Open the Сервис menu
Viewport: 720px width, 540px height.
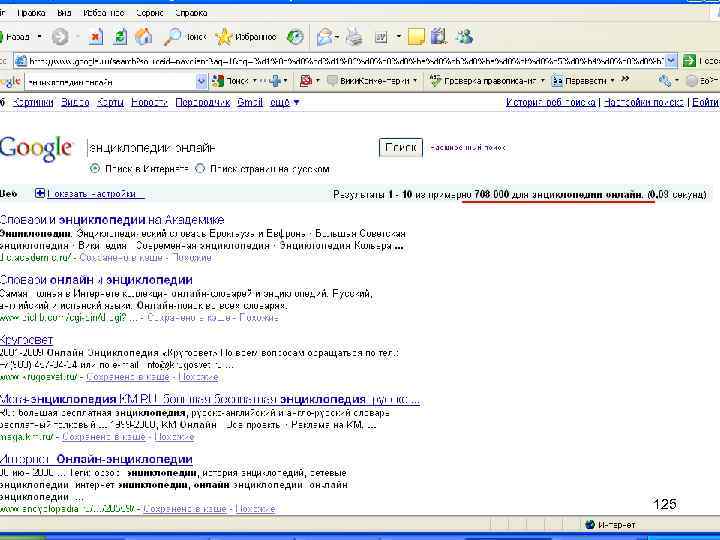pyautogui.click(x=150, y=13)
